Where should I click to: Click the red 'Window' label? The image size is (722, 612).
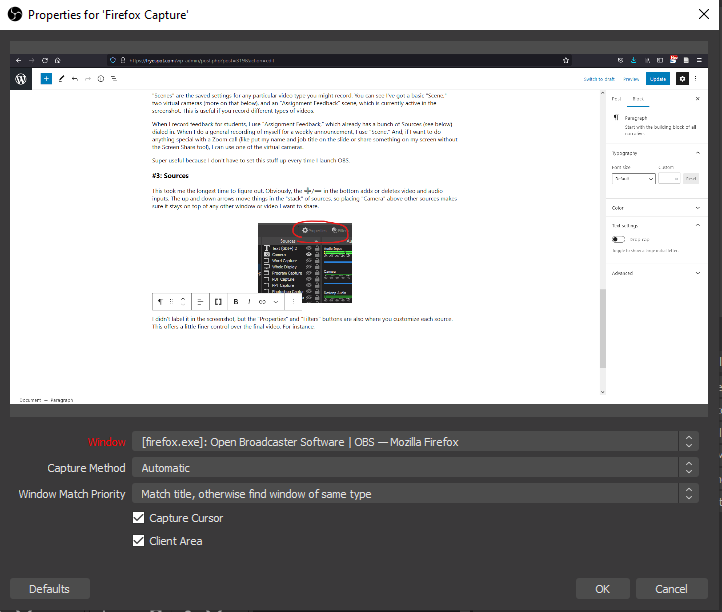click(x=106, y=442)
